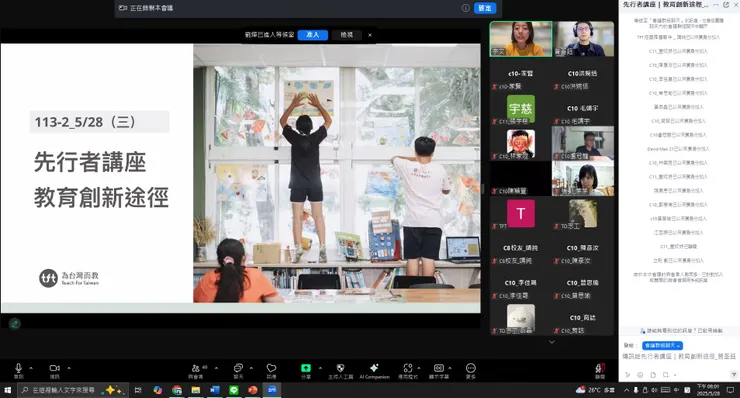
Task: Click the chat message input field
Action: pos(679,357)
